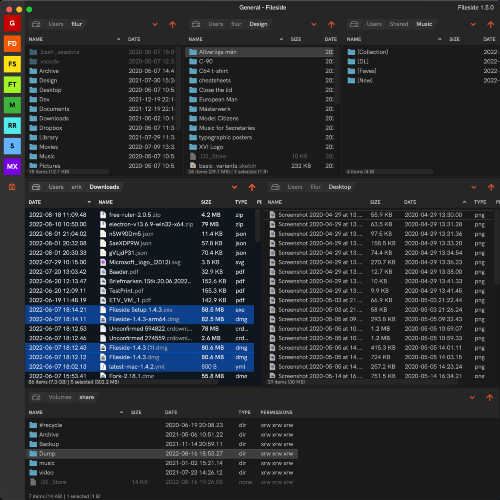
Task: Go up a folder from the Music pane
Action: click(491, 24)
